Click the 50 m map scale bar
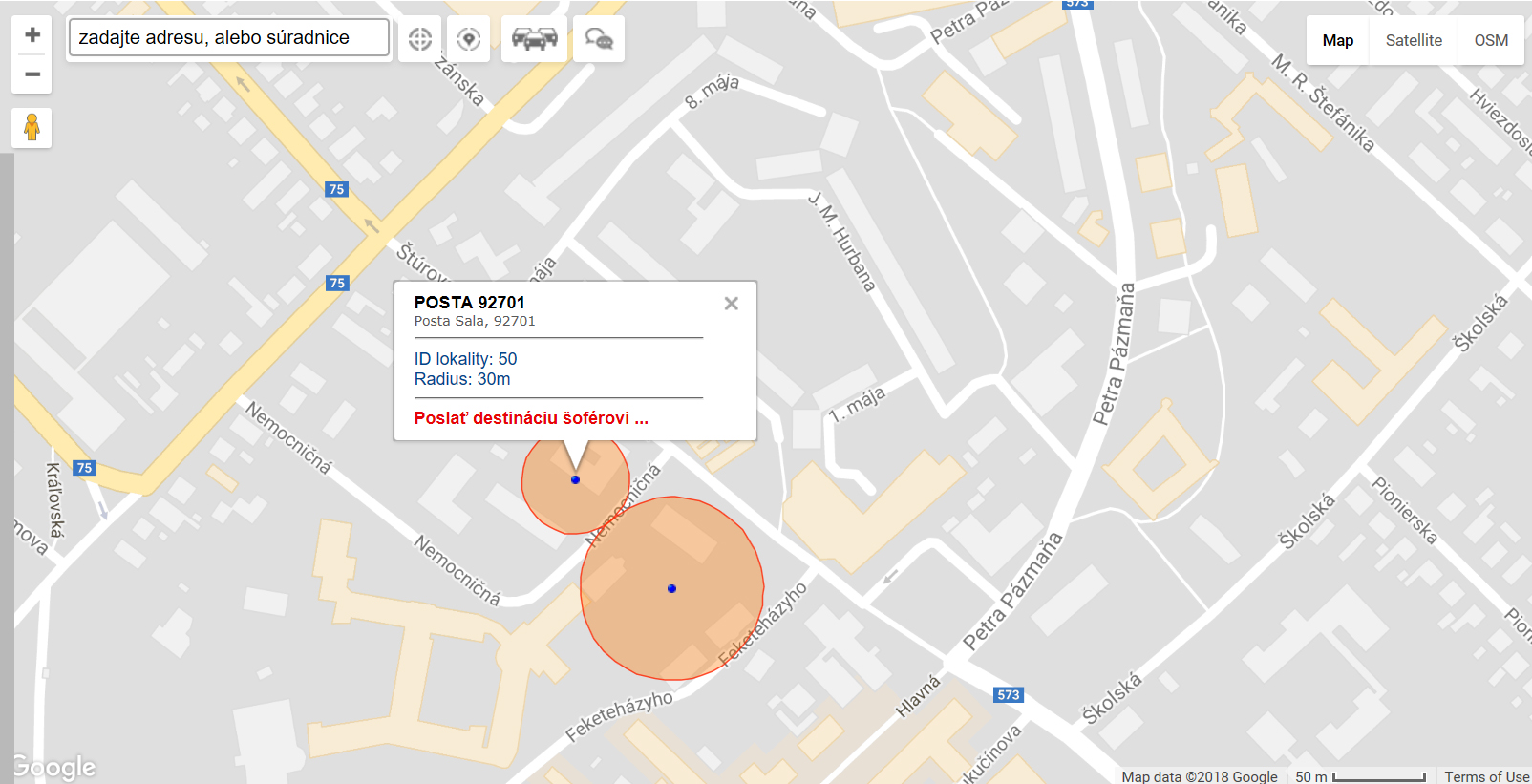 click(1361, 776)
